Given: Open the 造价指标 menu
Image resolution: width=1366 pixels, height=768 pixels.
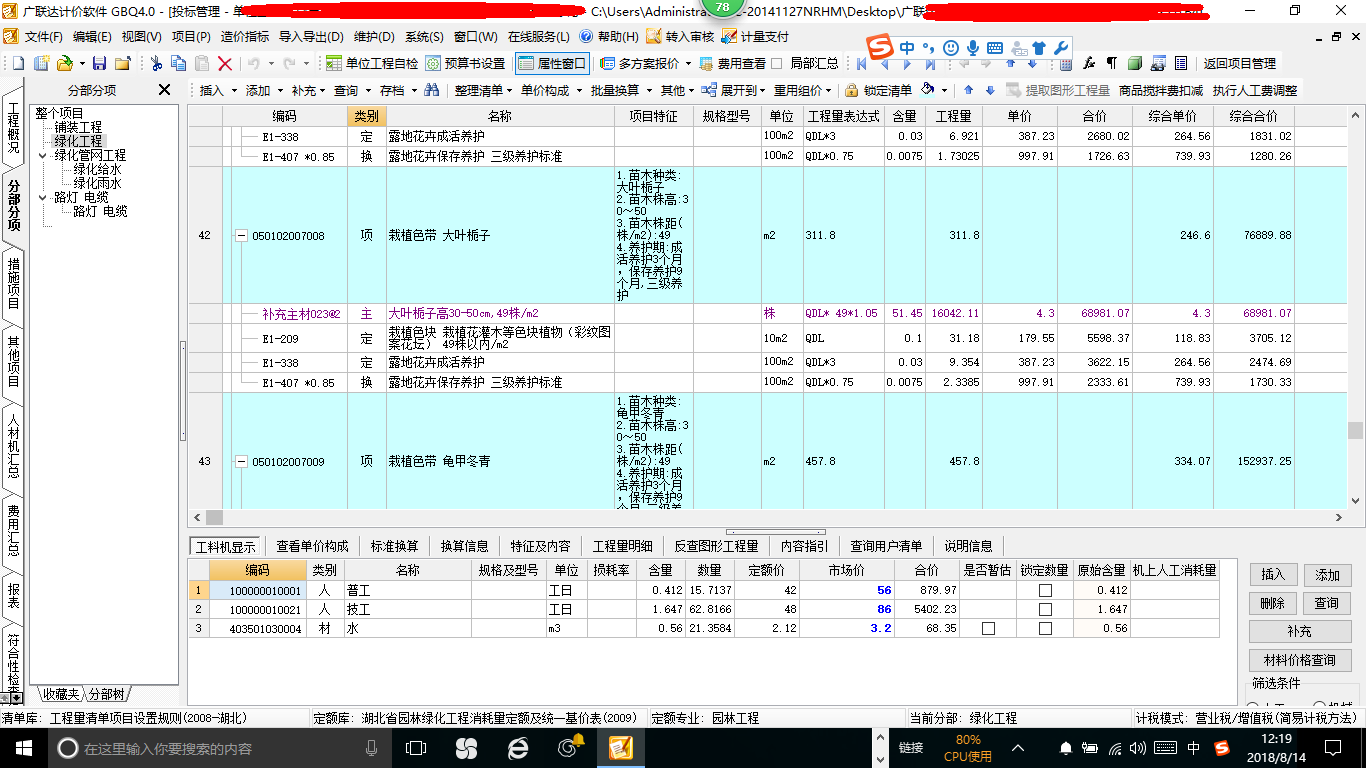Looking at the screenshot, I should point(245,37).
